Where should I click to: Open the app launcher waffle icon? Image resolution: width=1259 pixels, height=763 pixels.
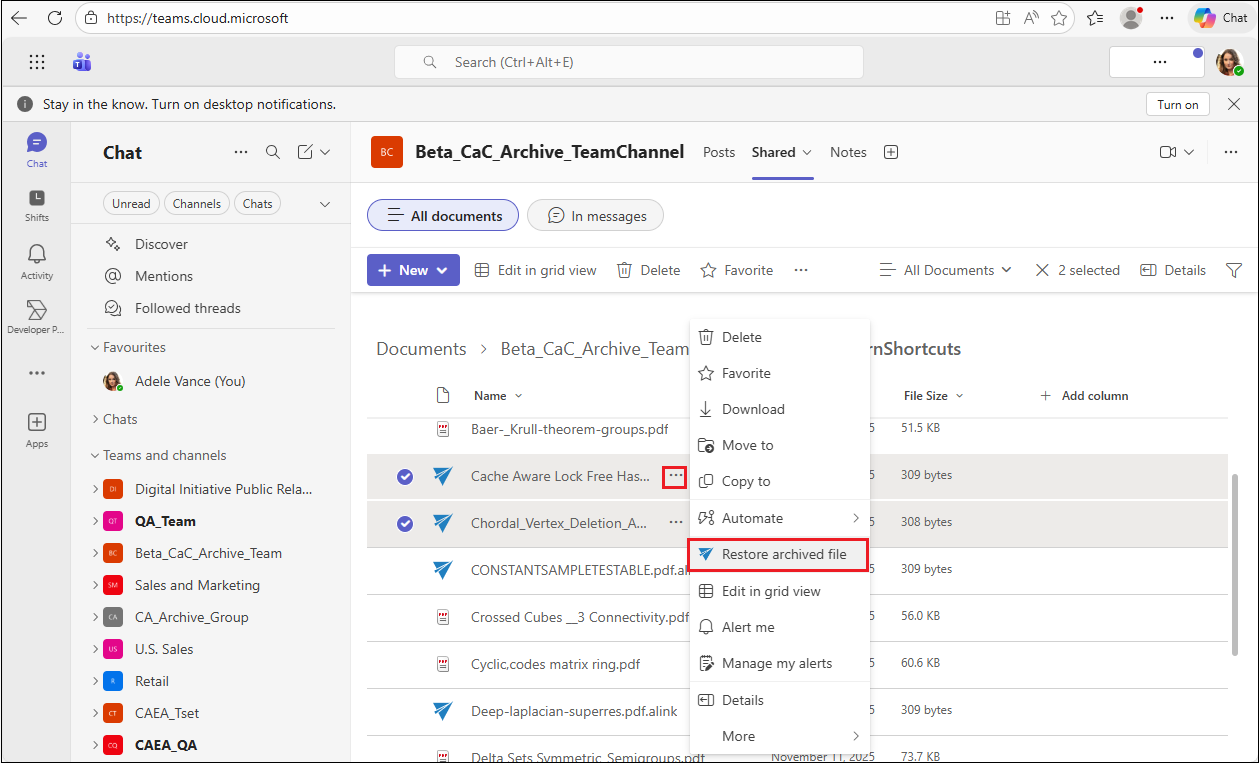[x=37, y=62]
